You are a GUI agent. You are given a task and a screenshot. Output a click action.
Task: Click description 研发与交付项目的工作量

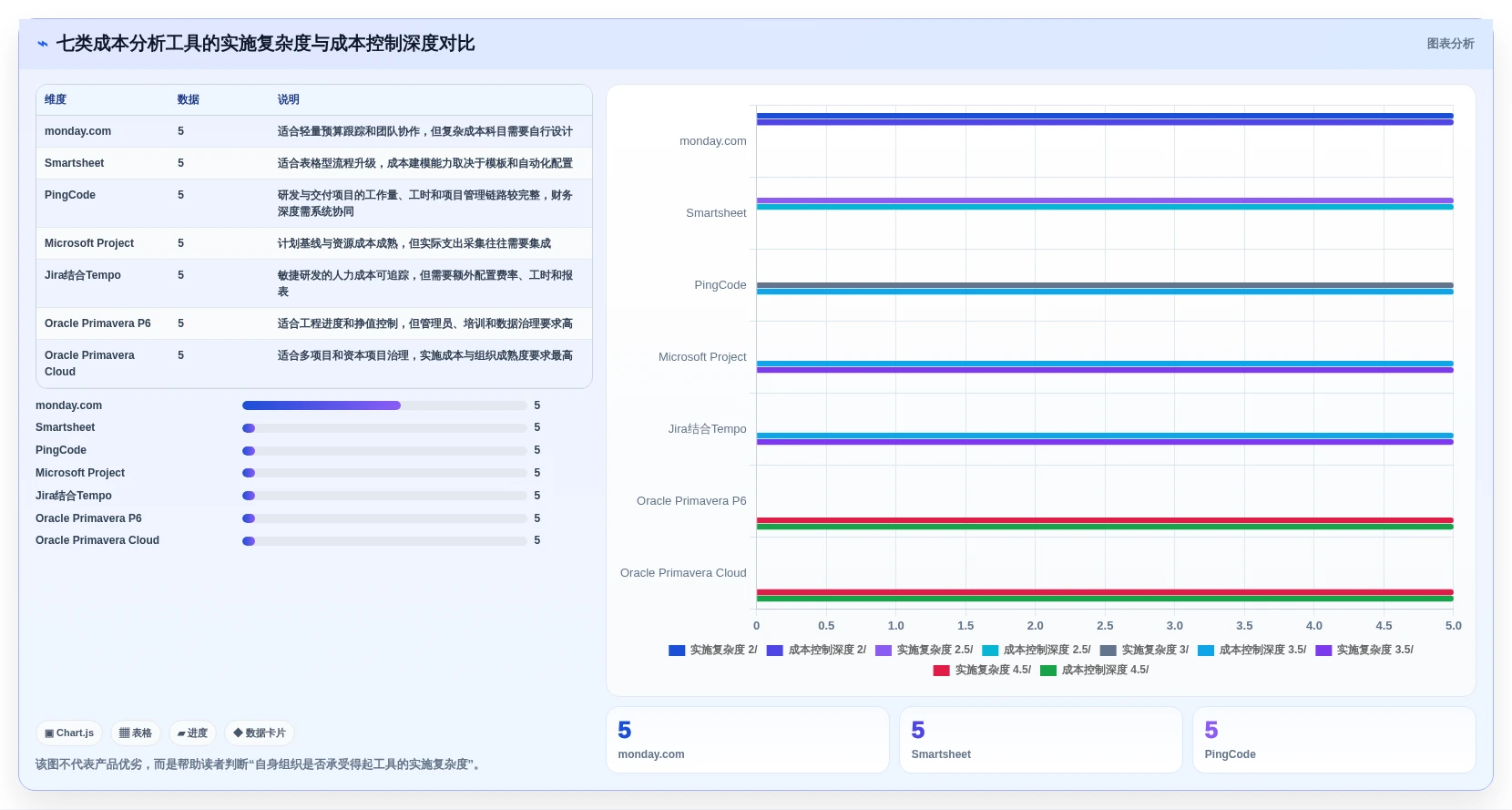coord(425,203)
